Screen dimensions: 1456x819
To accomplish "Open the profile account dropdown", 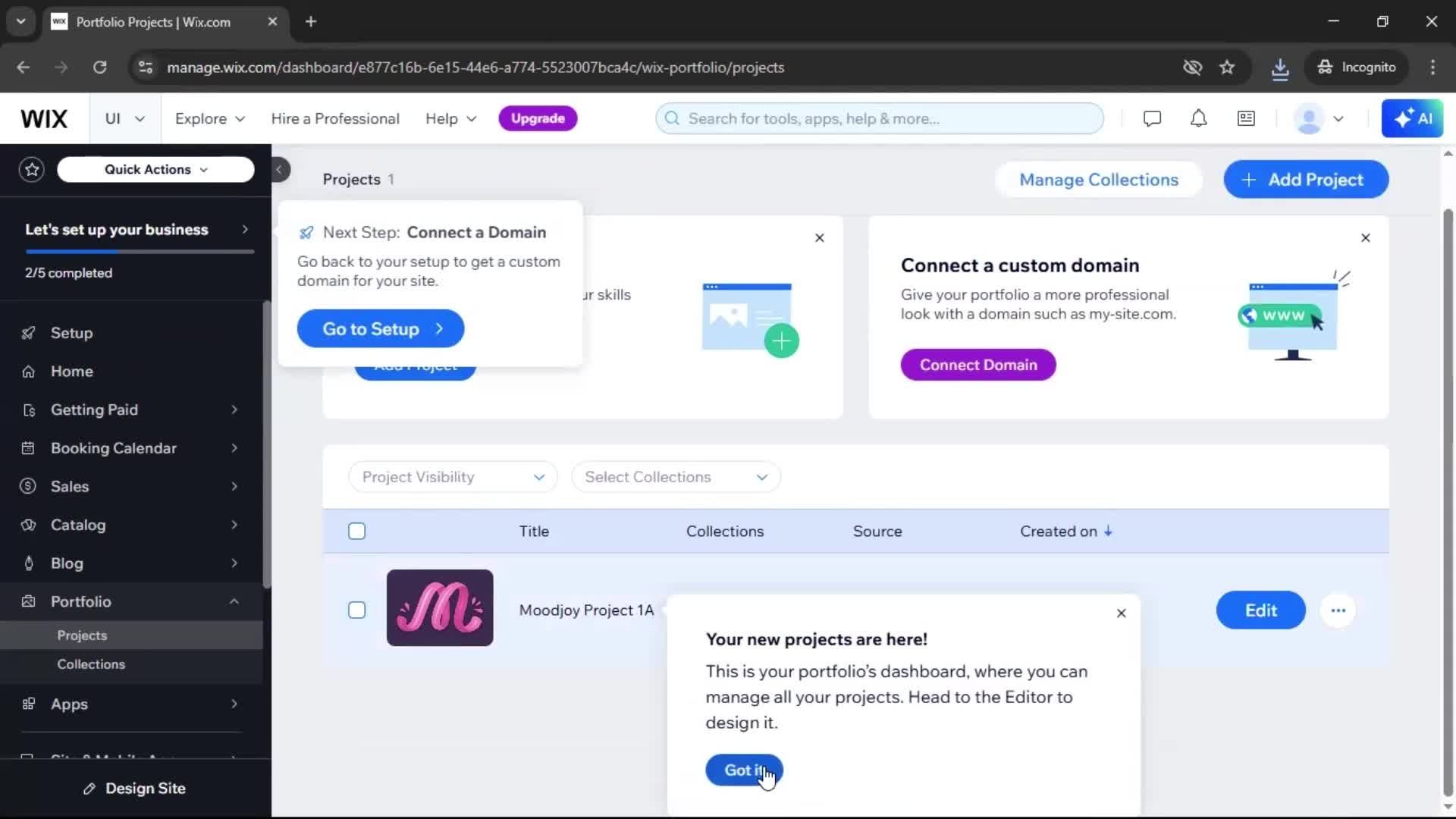I will click(x=1319, y=118).
